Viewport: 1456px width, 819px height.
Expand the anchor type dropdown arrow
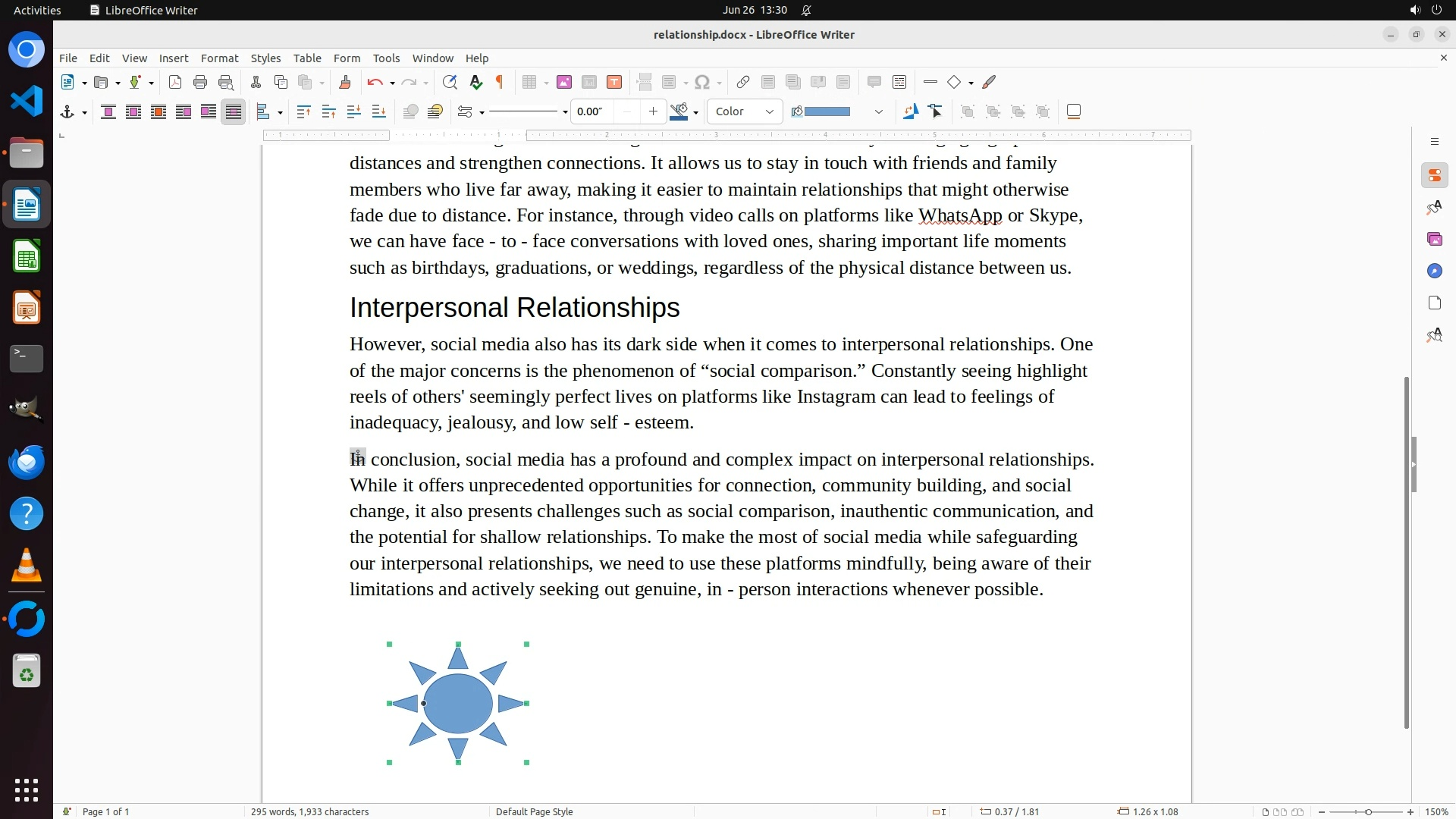(x=84, y=113)
